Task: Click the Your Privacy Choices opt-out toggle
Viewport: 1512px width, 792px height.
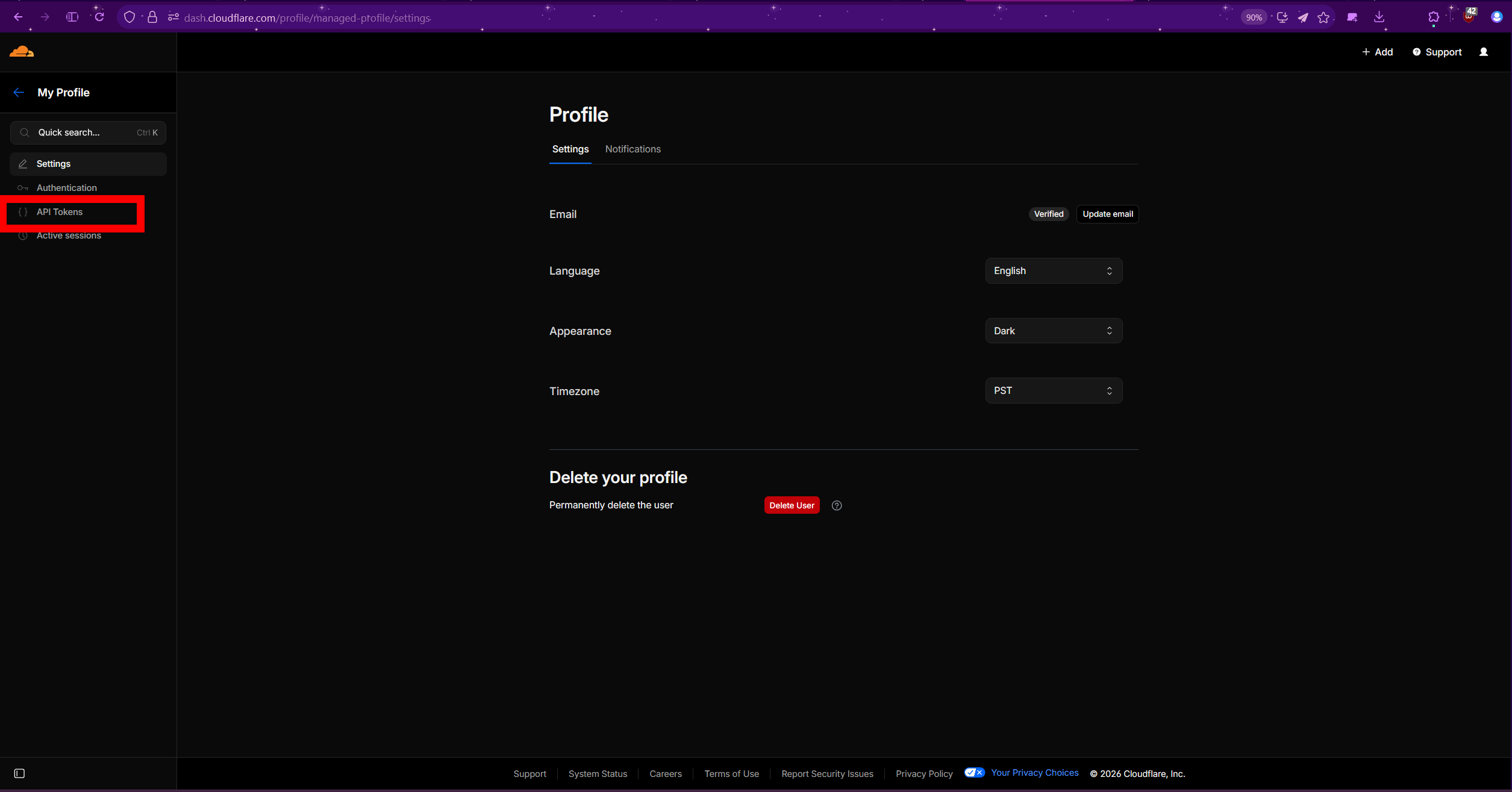Action: point(973,772)
